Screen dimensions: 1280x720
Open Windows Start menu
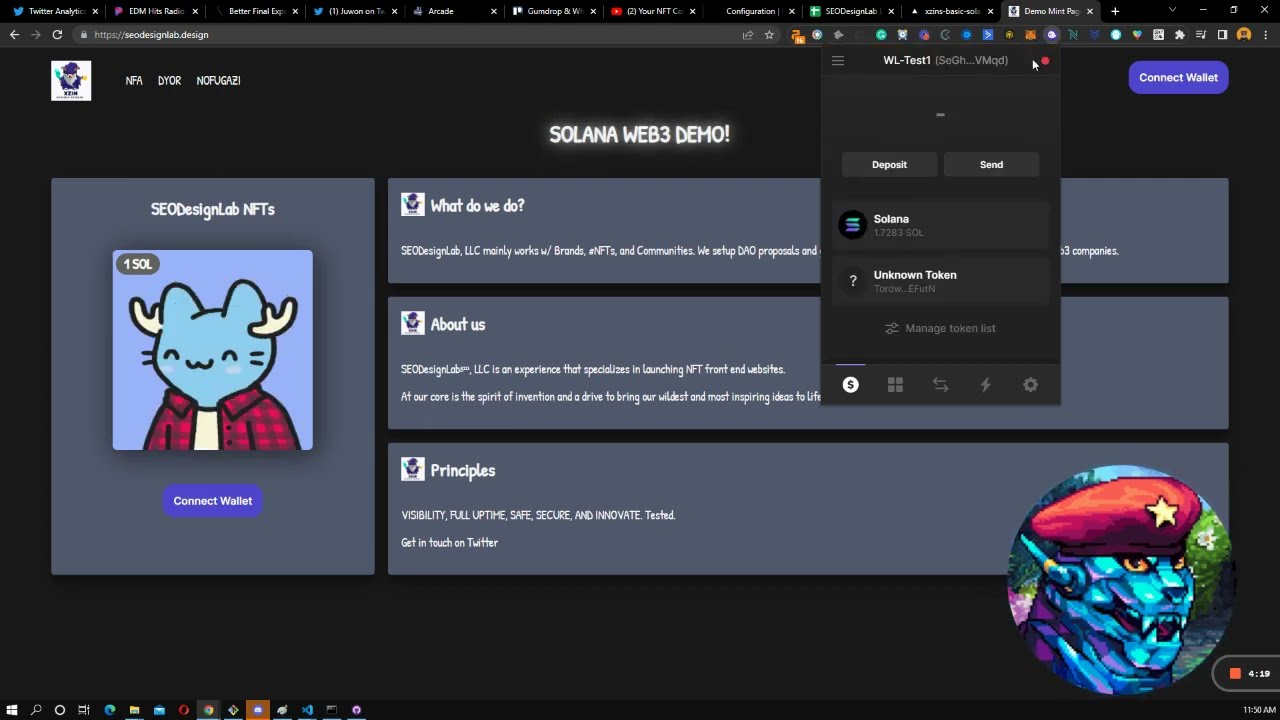(12, 710)
